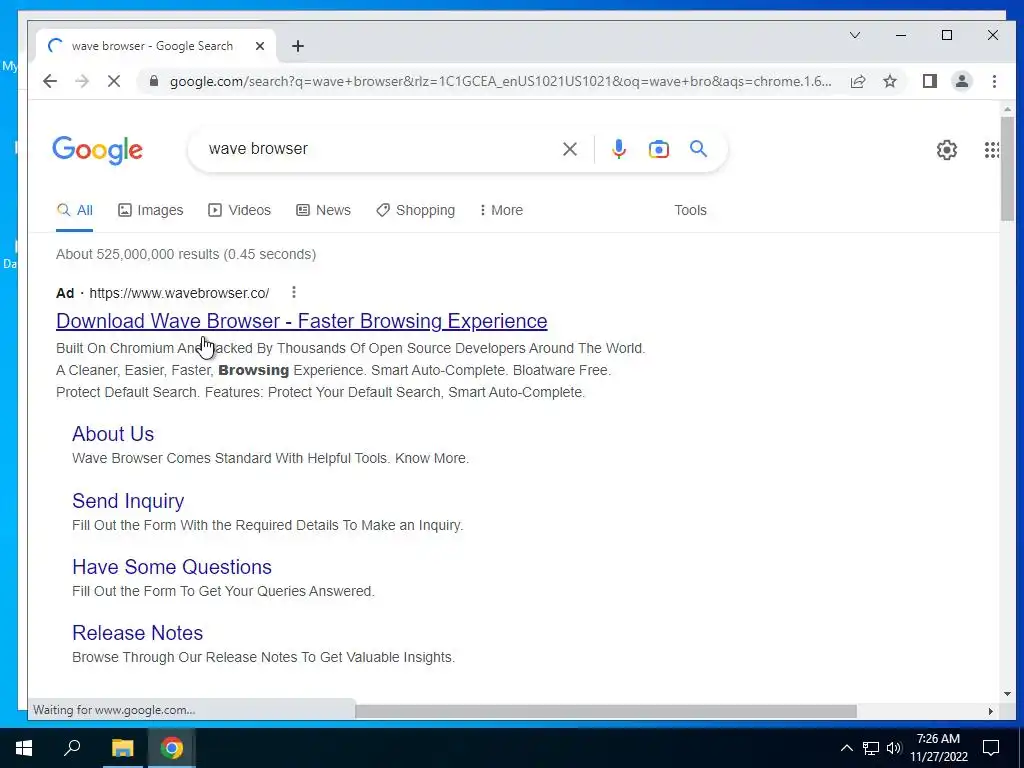Click the forward navigation arrow

(82, 81)
